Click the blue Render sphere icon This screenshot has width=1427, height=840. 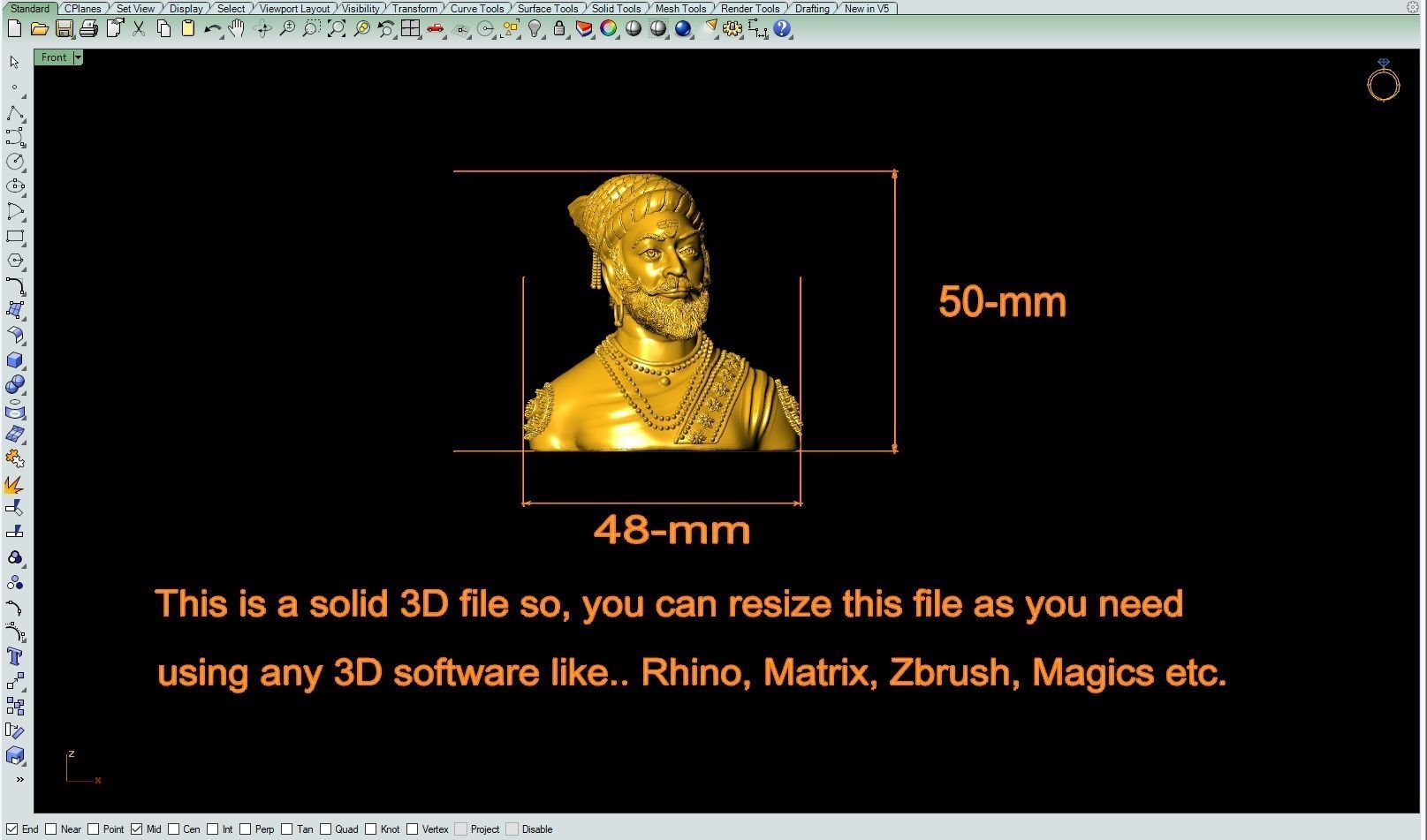tap(683, 29)
